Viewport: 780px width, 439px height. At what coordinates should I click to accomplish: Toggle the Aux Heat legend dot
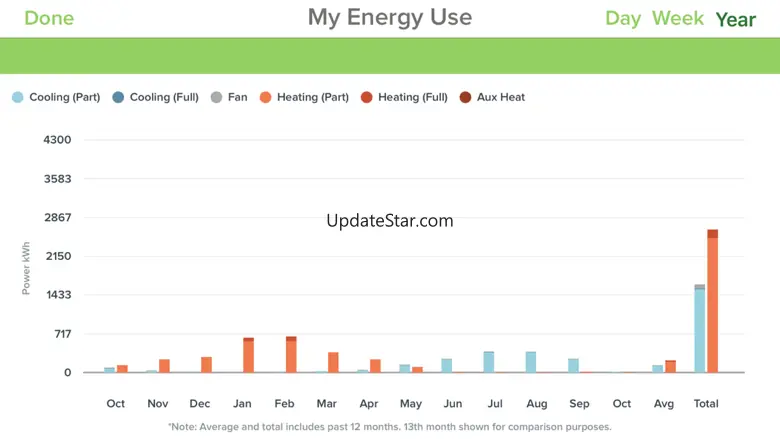pos(465,97)
